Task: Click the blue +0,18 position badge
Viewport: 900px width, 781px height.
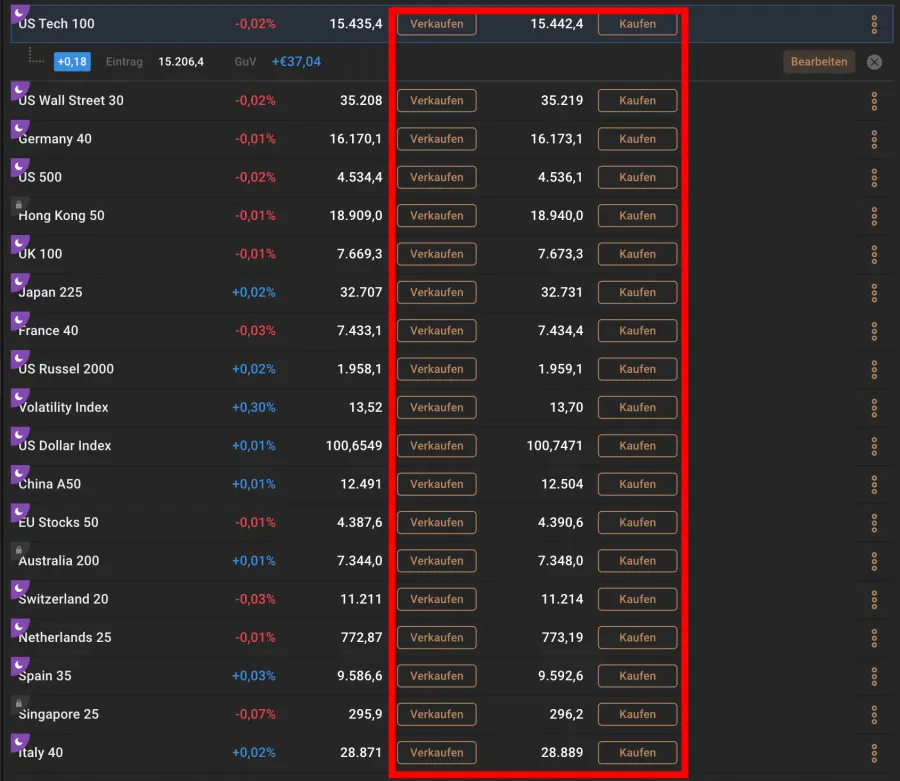Action: click(71, 61)
